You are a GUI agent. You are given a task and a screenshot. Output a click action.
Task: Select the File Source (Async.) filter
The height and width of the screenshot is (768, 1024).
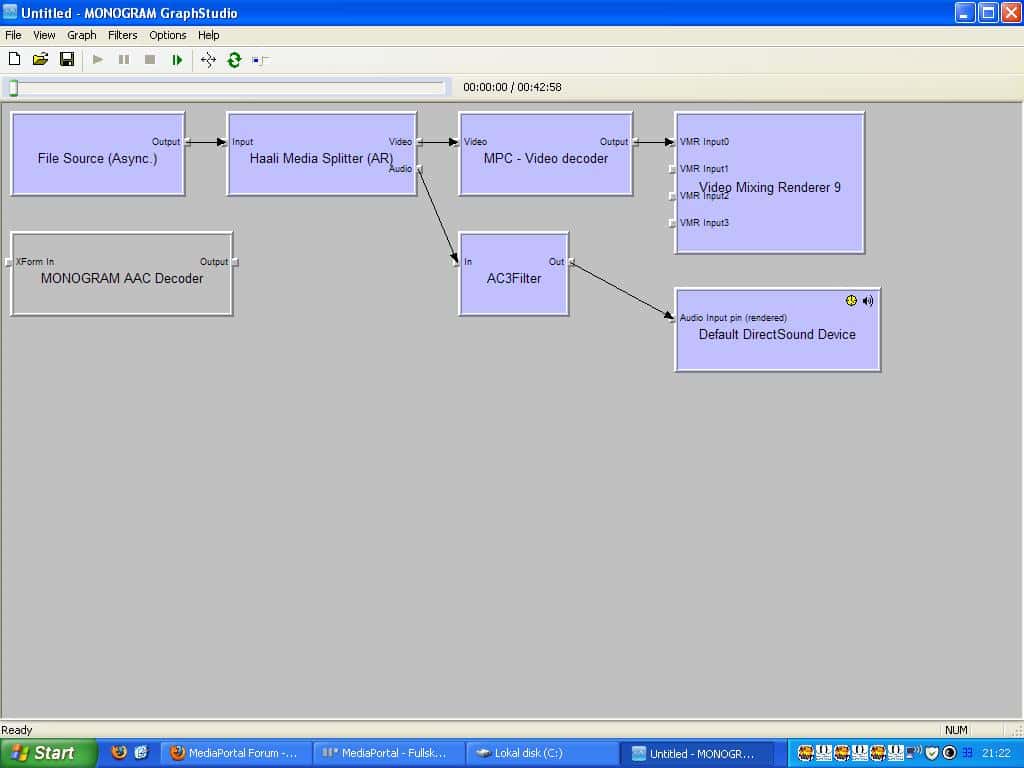pos(98,153)
